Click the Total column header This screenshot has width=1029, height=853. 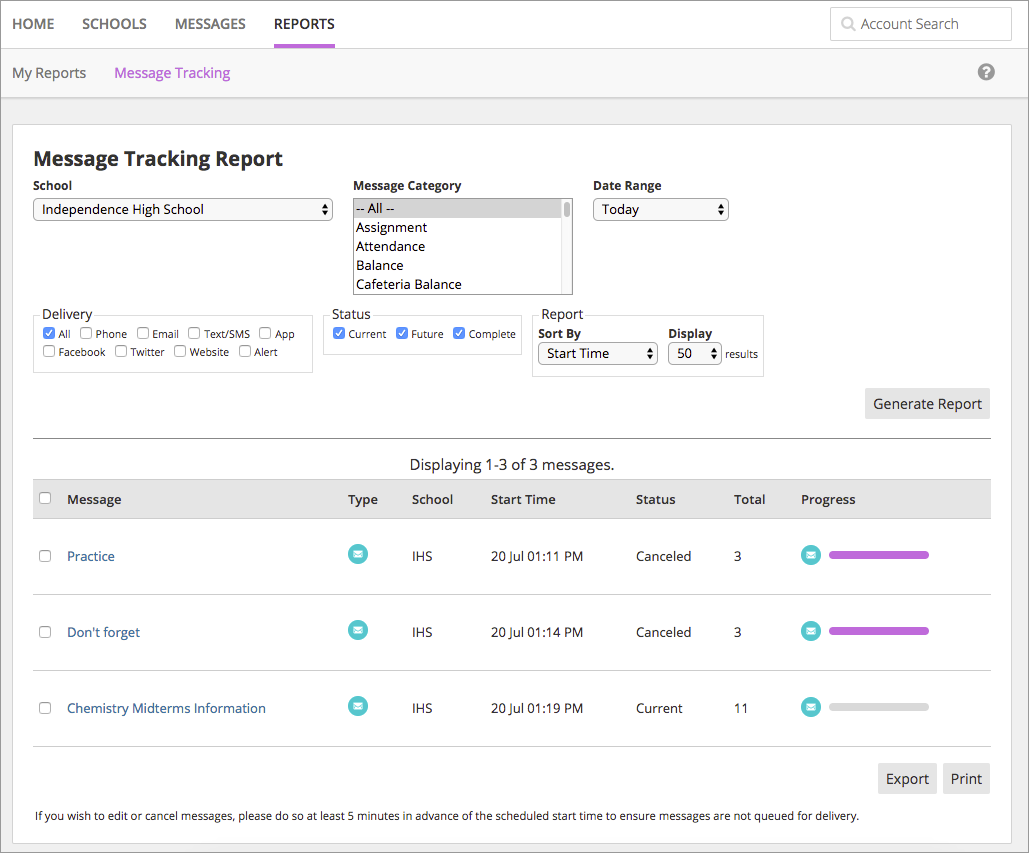point(749,499)
